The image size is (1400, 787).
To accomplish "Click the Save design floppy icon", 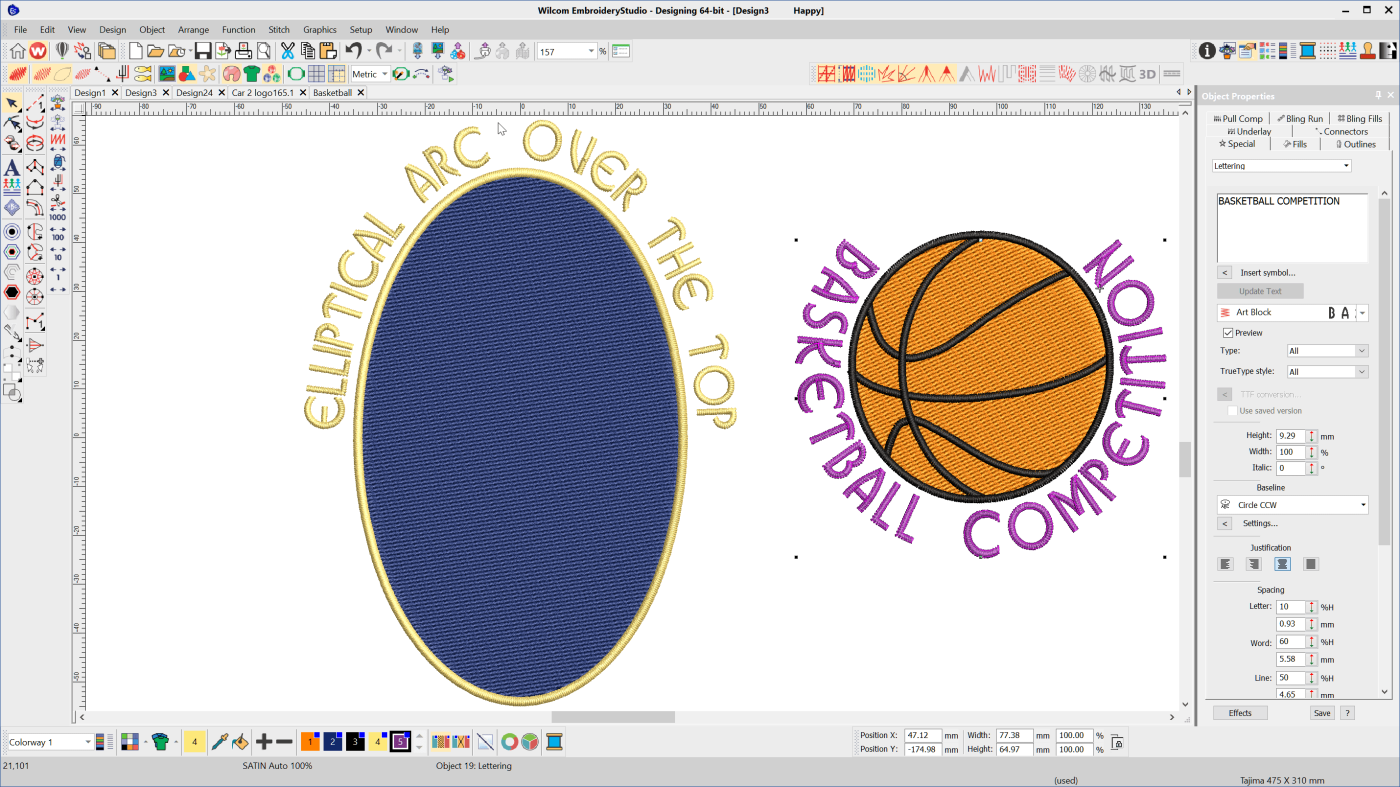I will point(203,51).
